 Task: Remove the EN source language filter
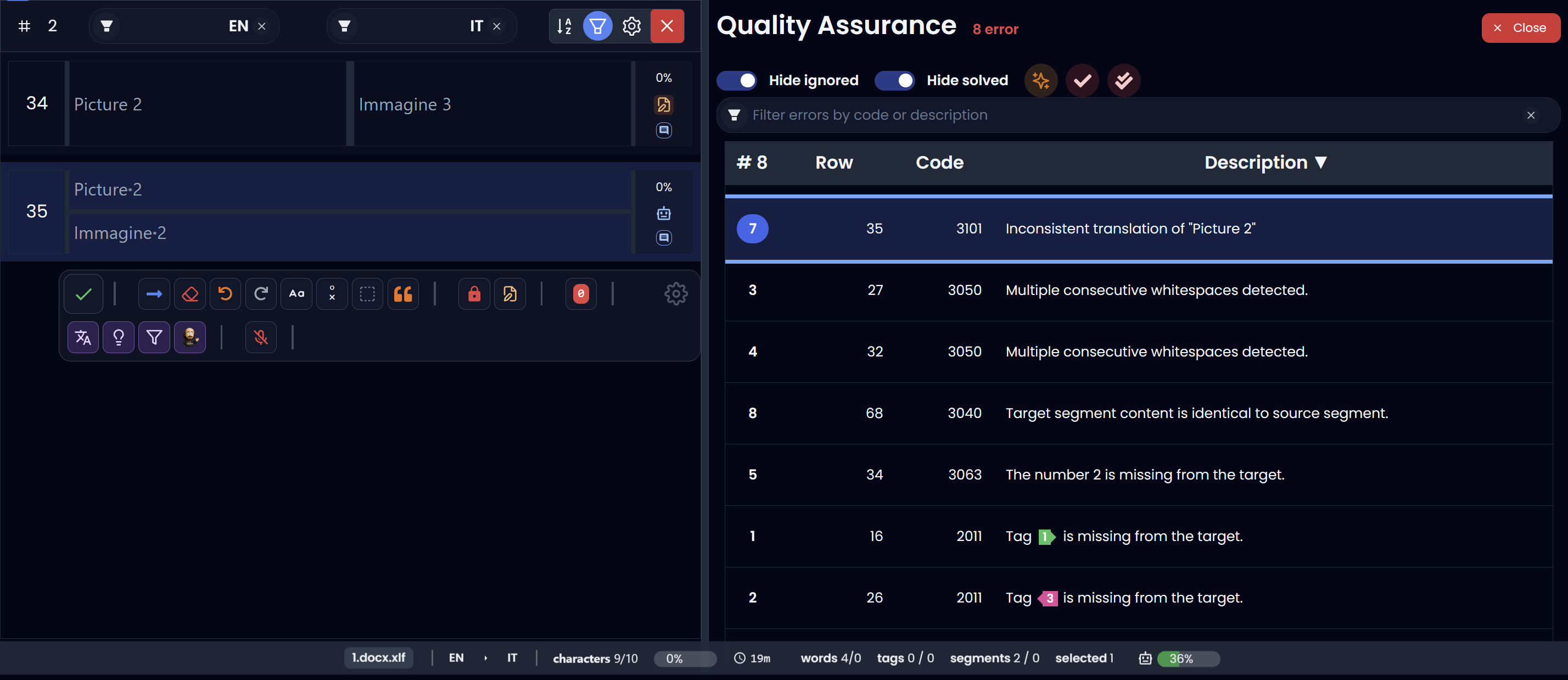click(262, 26)
